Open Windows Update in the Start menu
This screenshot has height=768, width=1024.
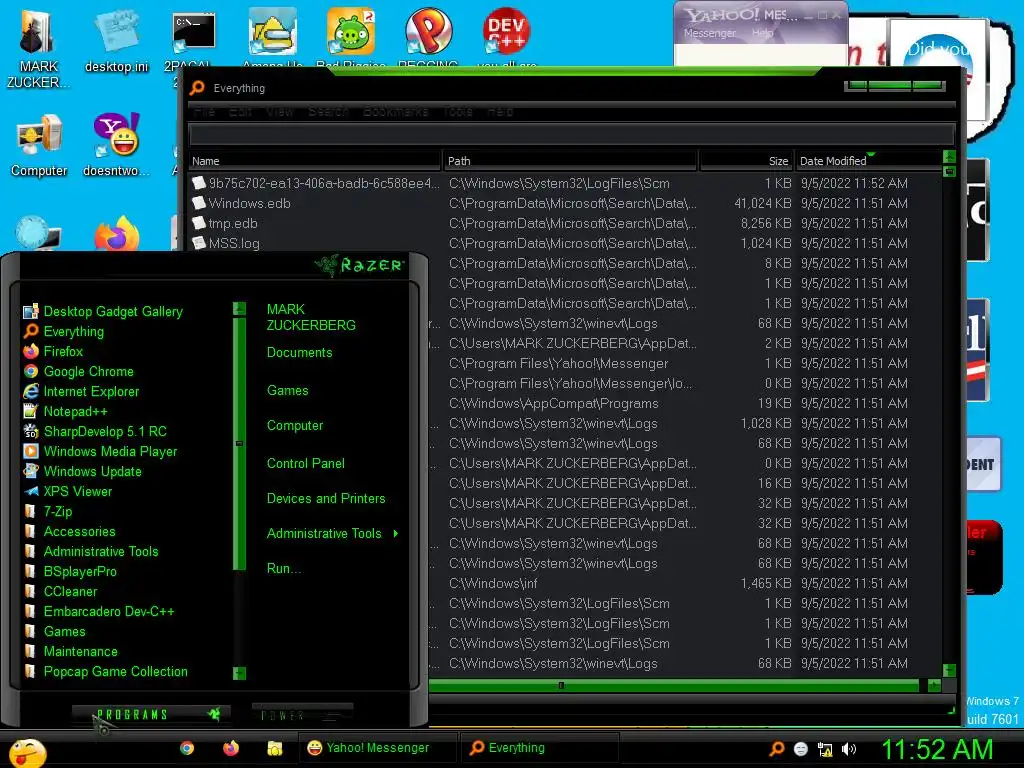click(x=82, y=472)
